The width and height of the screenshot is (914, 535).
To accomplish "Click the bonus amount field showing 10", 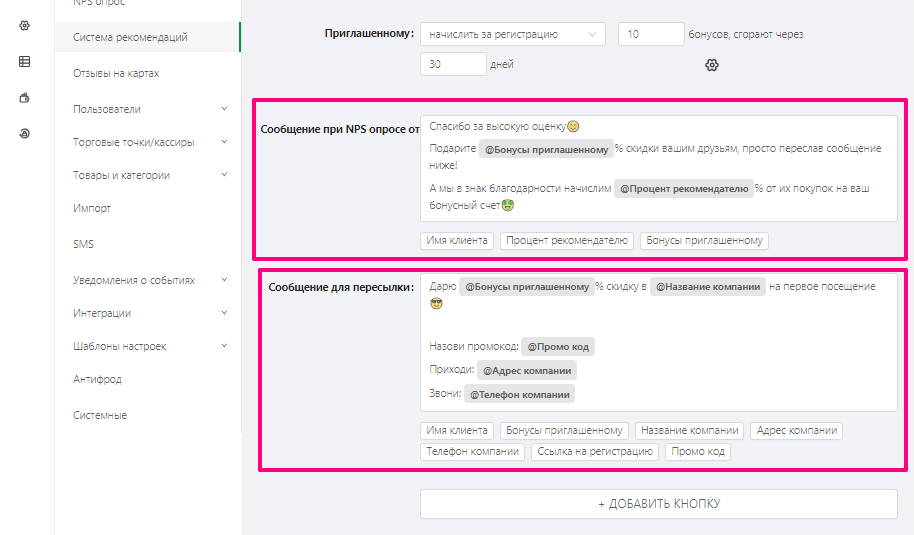I will 651,34.
